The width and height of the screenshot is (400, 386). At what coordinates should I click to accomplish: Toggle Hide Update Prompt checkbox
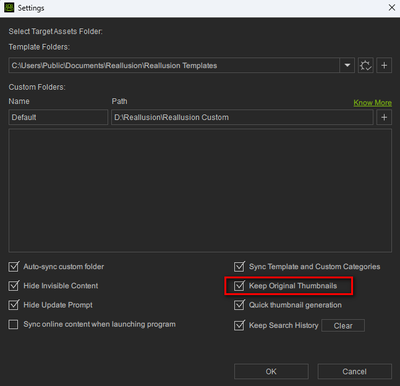click(x=14, y=305)
